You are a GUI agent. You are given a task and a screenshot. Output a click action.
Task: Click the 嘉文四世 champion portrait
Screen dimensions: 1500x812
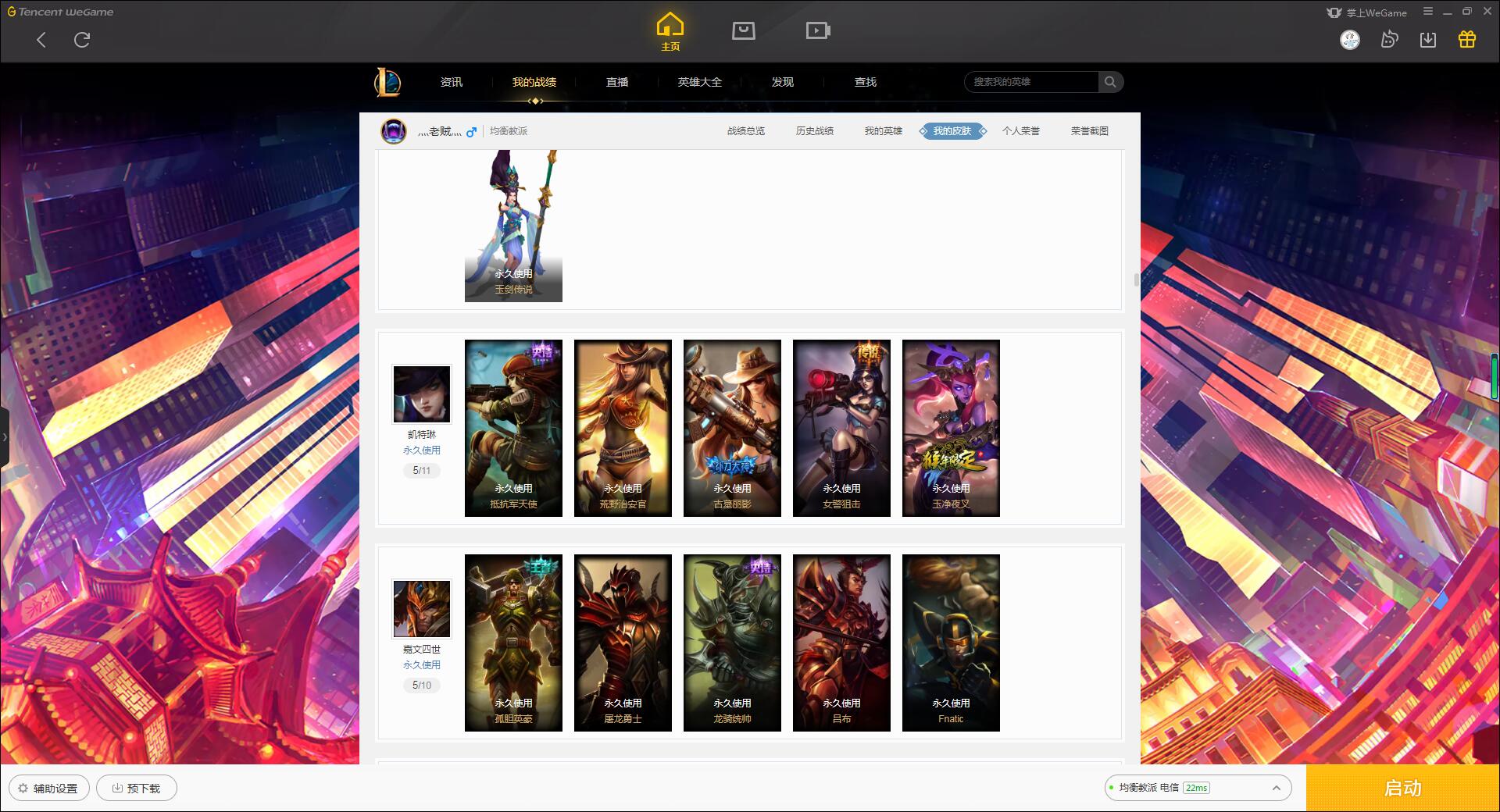pos(422,609)
